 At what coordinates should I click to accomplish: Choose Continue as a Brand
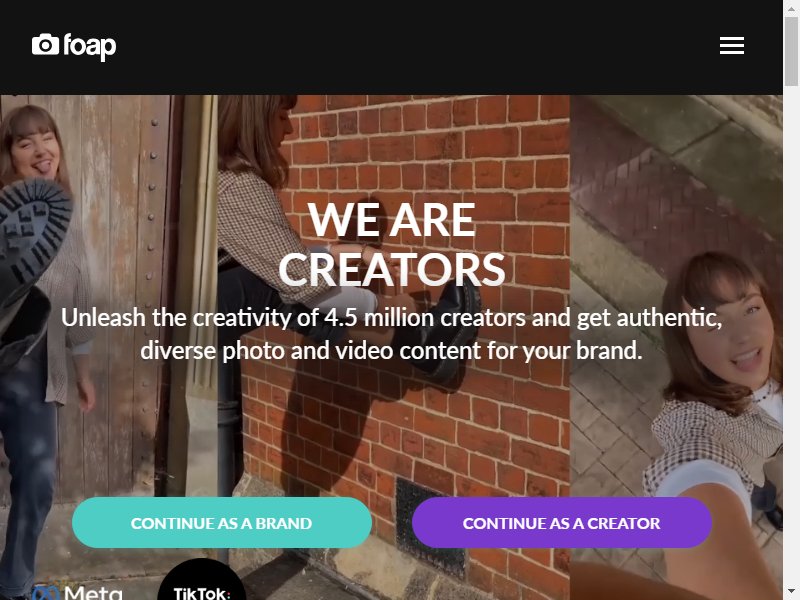tap(222, 523)
